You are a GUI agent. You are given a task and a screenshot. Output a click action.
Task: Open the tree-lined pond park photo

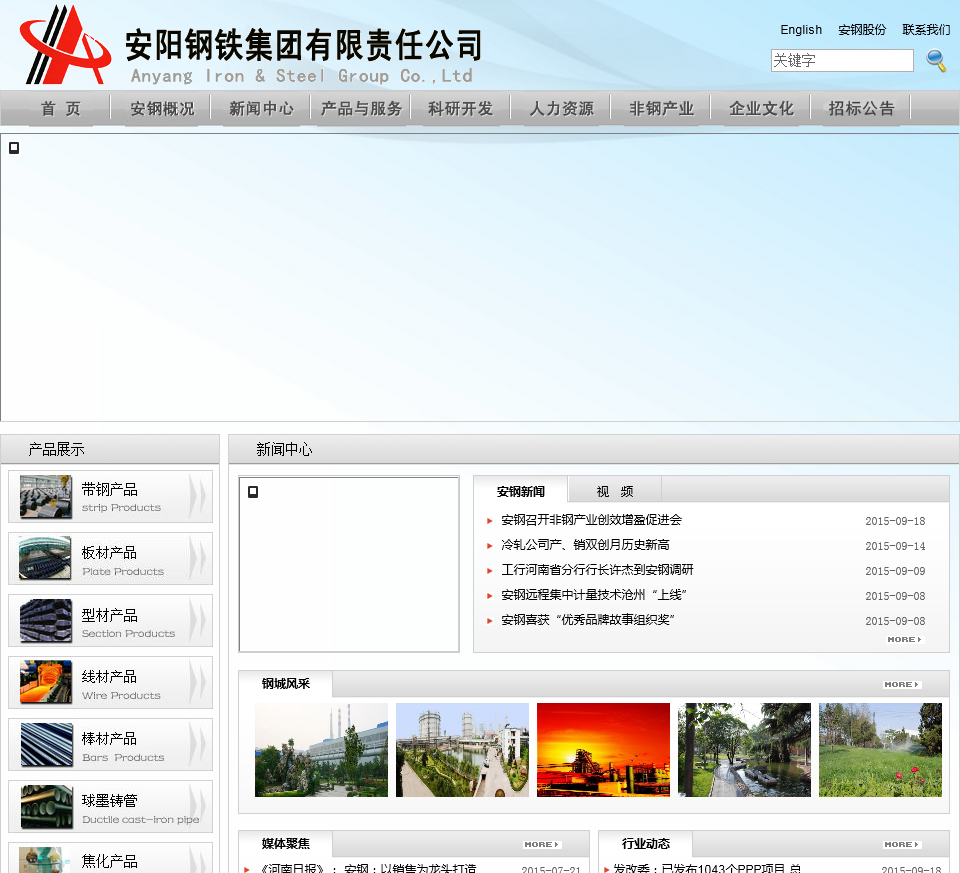point(744,750)
